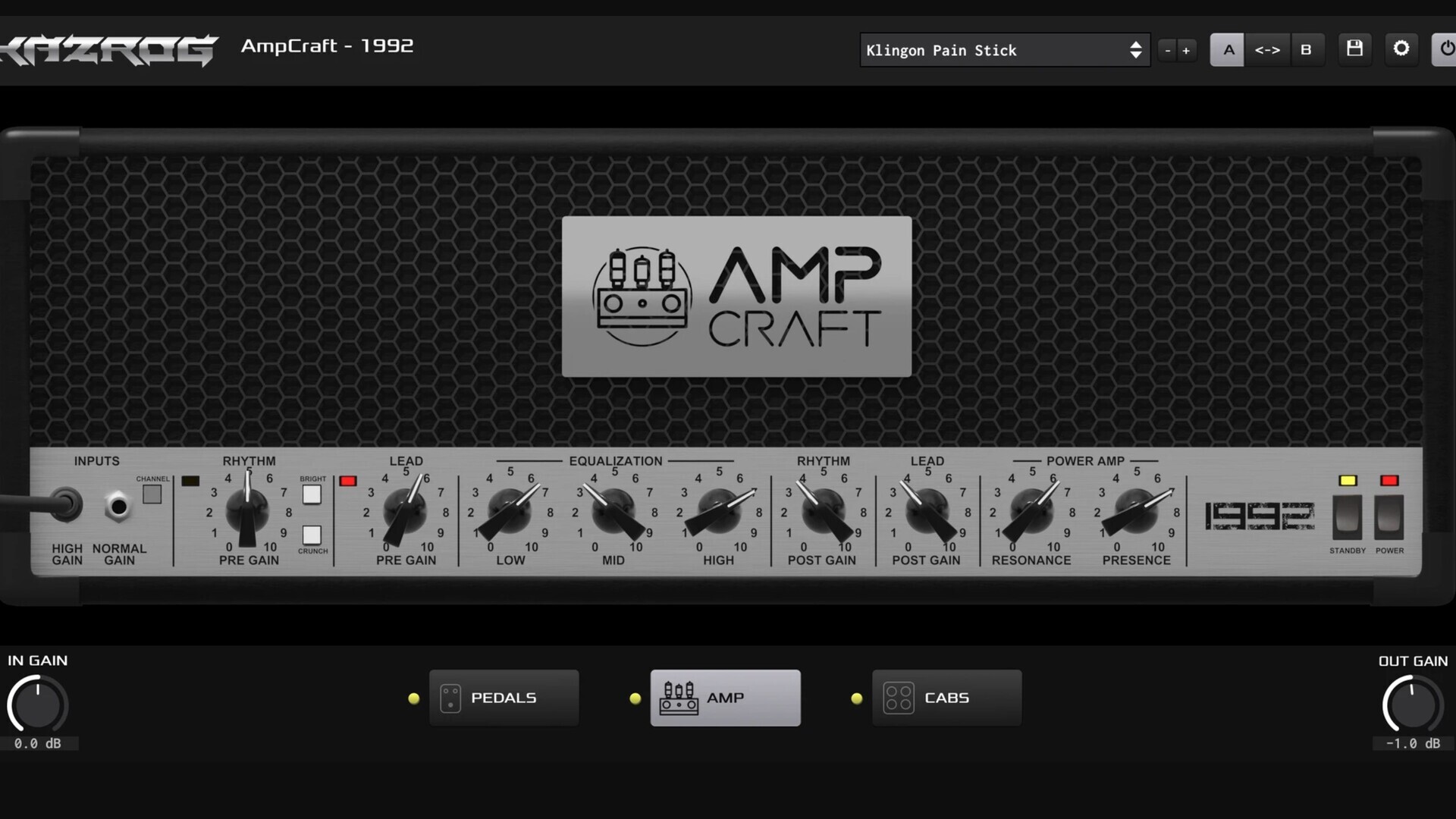Copy settings with A to B arrow button

tap(1267, 50)
